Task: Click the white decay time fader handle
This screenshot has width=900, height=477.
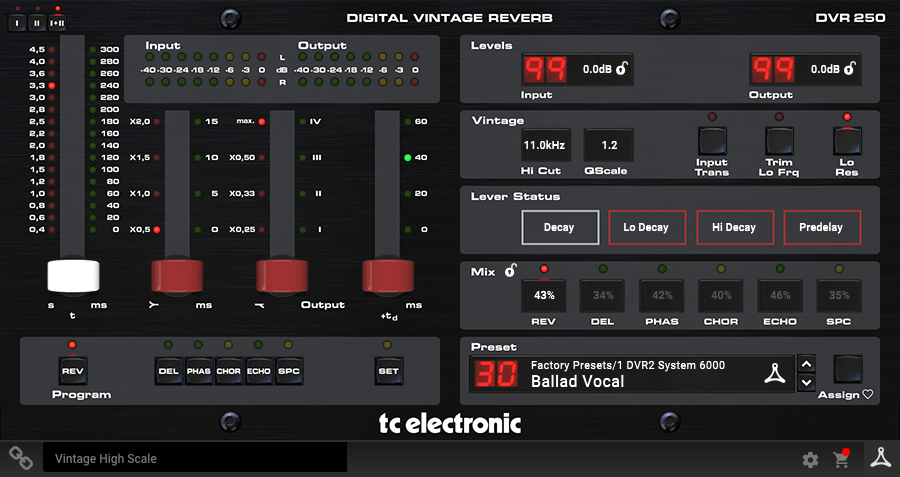Action: click(73, 276)
